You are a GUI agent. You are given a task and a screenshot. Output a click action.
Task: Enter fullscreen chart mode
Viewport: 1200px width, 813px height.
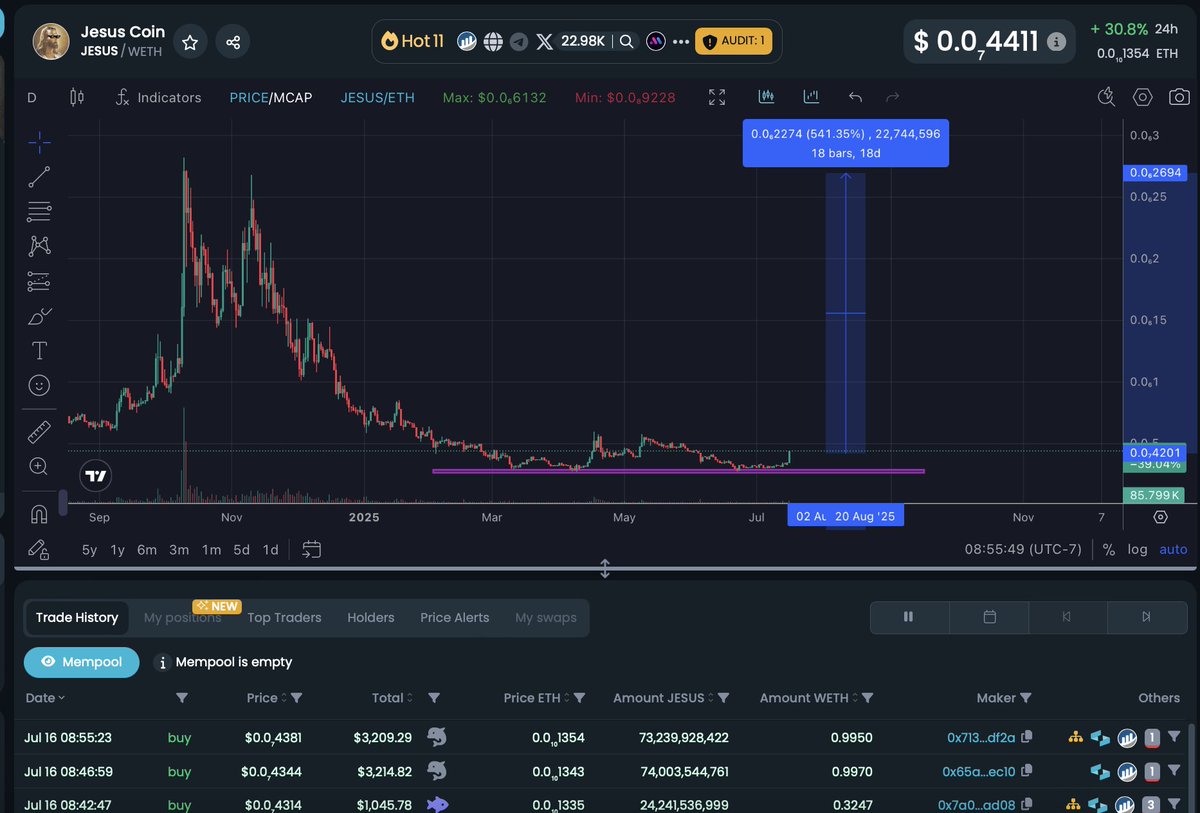pyautogui.click(x=717, y=97)
